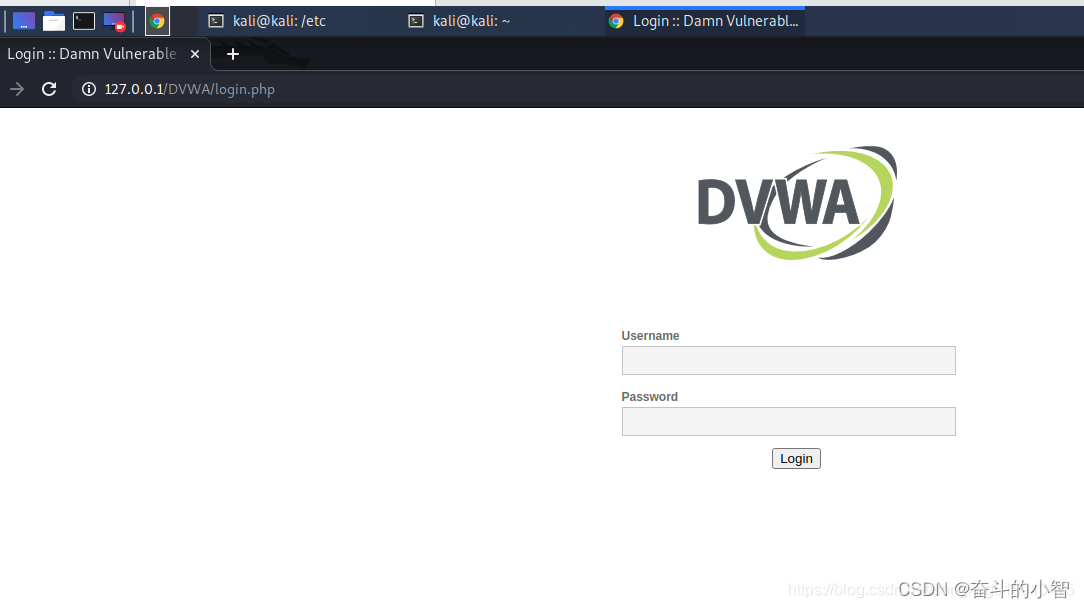
Task: Focus the Username input field
Action: pos(789,360)
